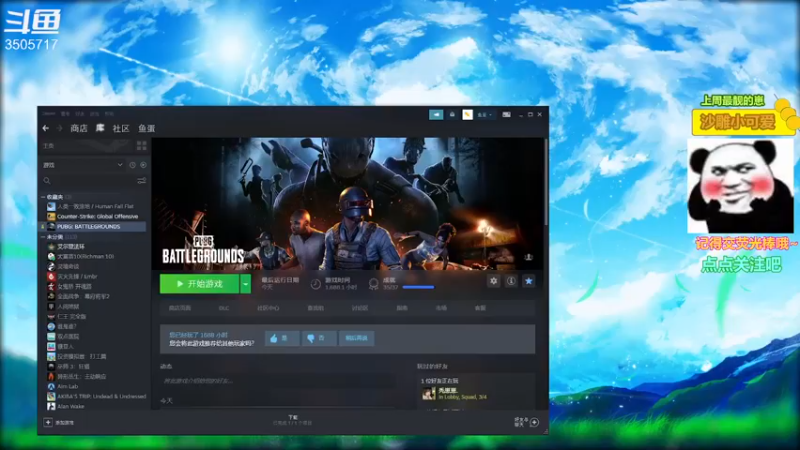The height and width of the screenshot is (450, 800).
Task: Click the add game plus icon
Action: click(48, 422)
